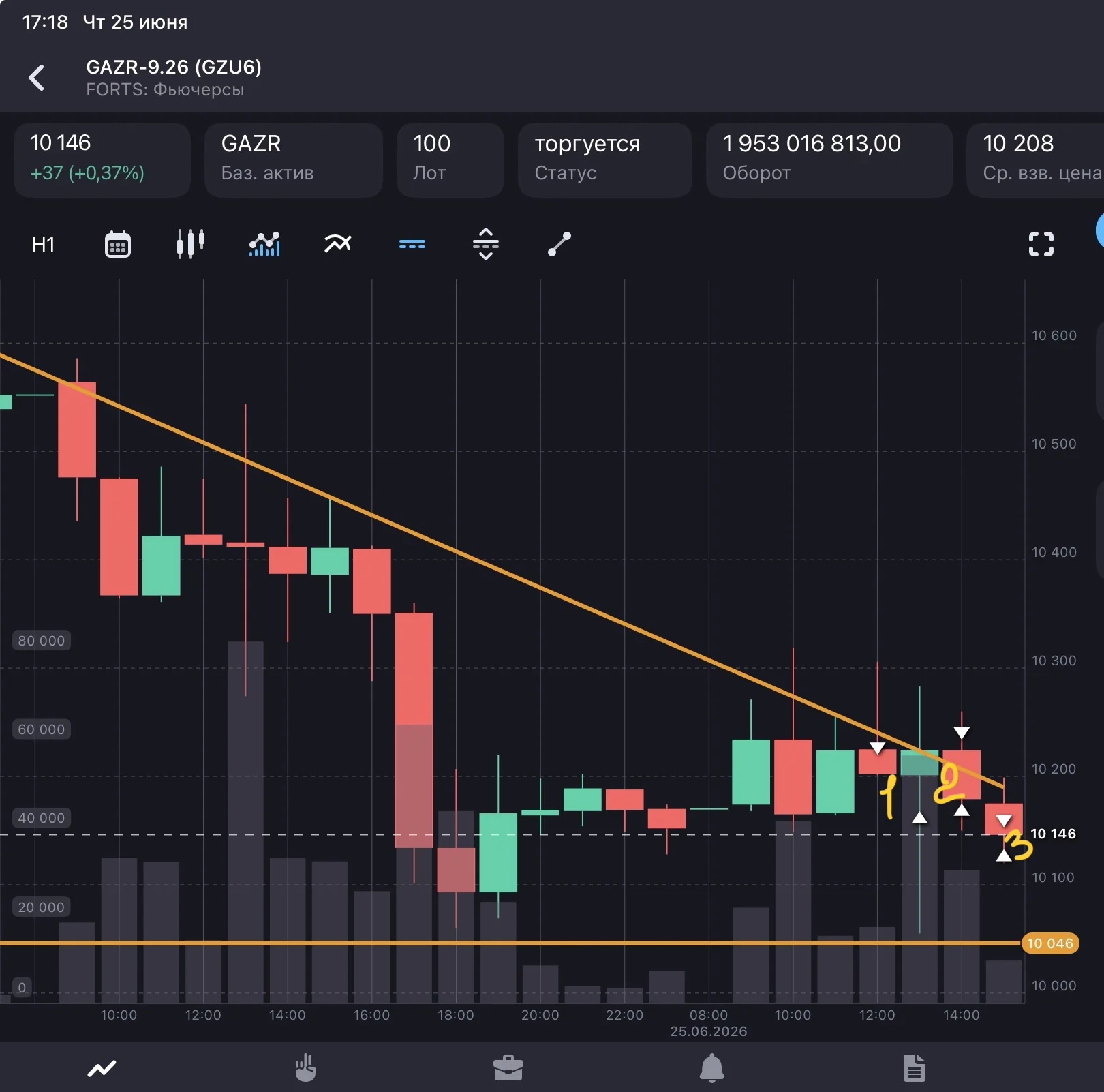
Task: Tap the 100 lot size card
Action: pos(450,160)
